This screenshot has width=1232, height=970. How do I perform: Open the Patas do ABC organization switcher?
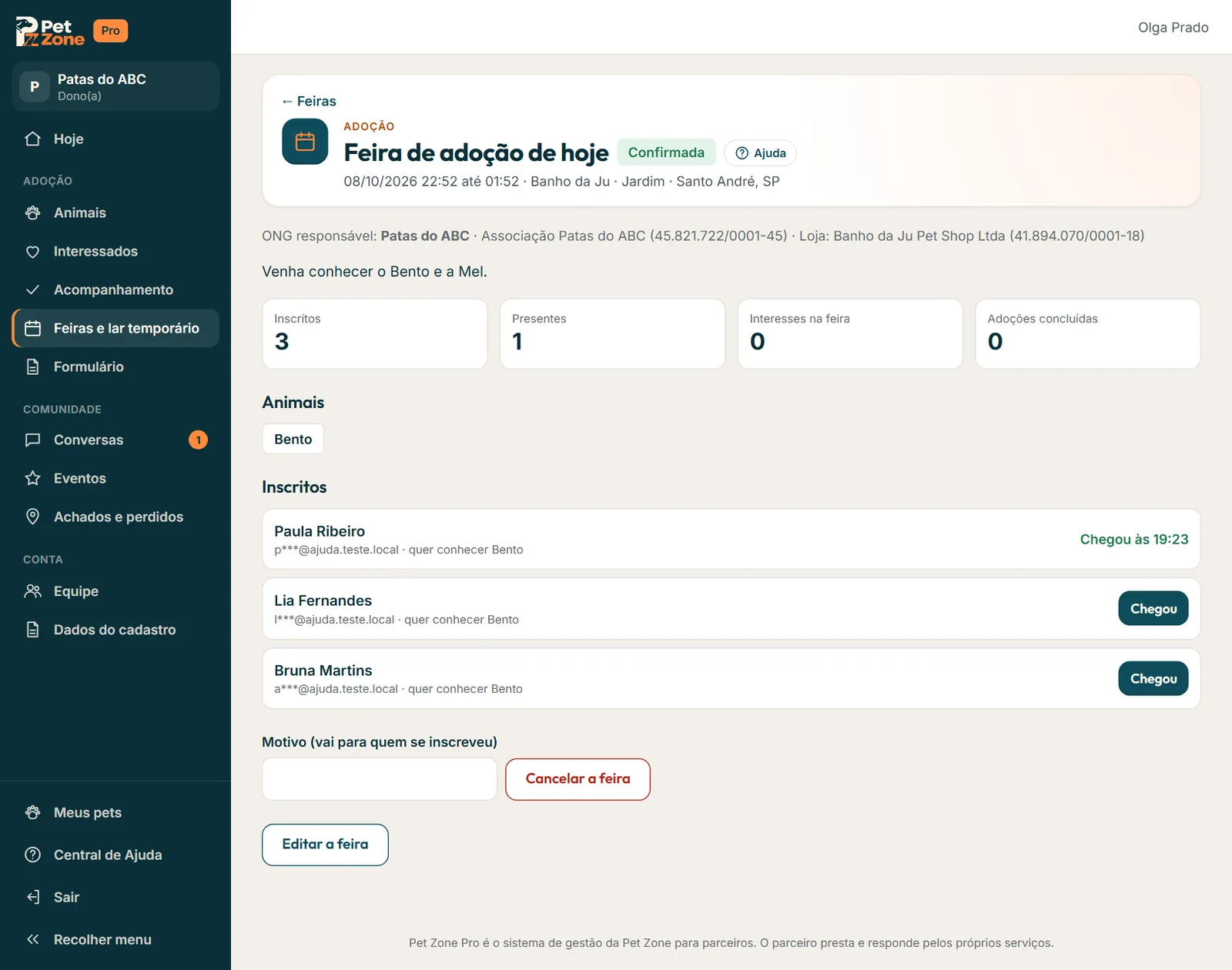click(x=115, y=86)
